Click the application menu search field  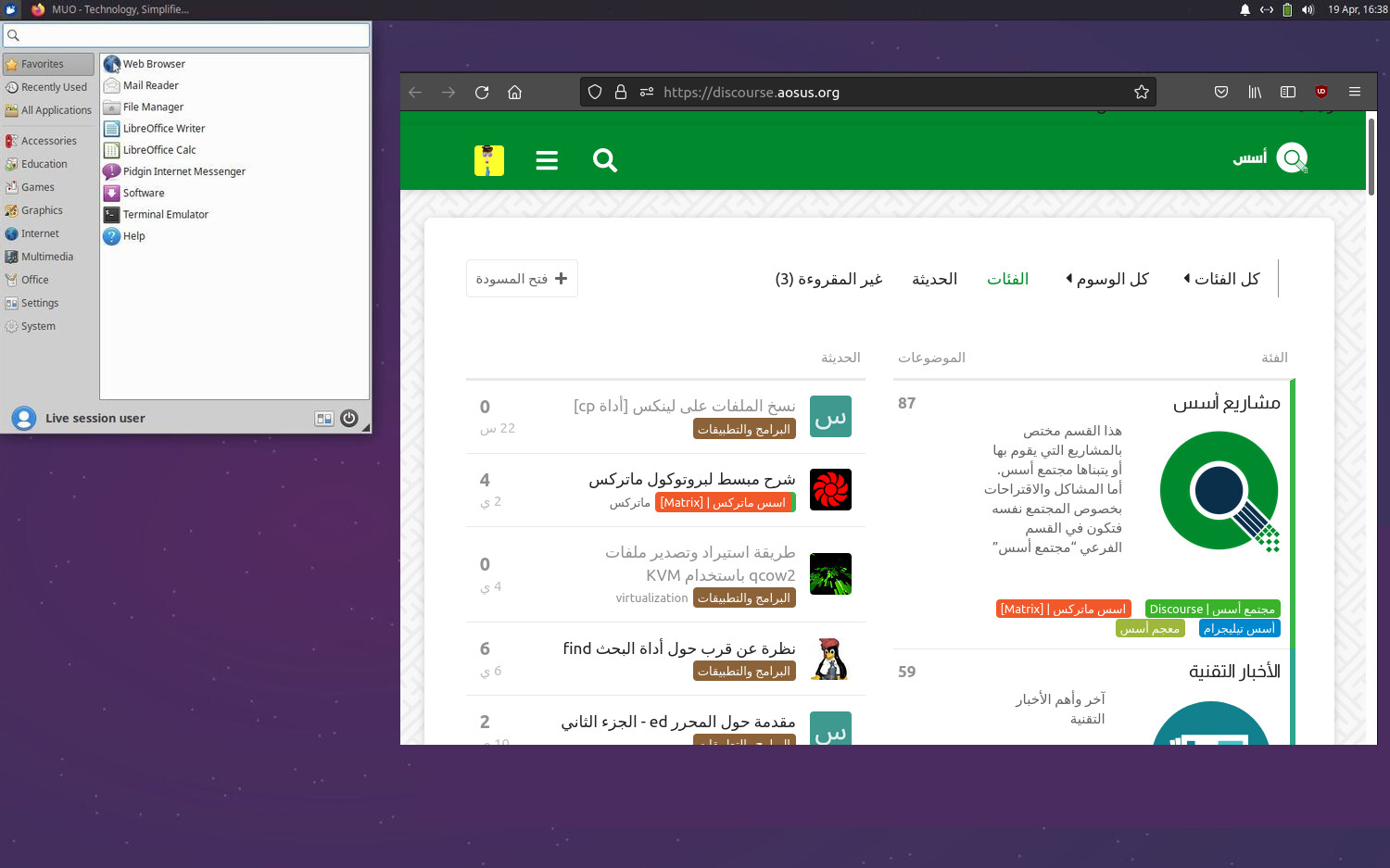(x=186, y=35)
